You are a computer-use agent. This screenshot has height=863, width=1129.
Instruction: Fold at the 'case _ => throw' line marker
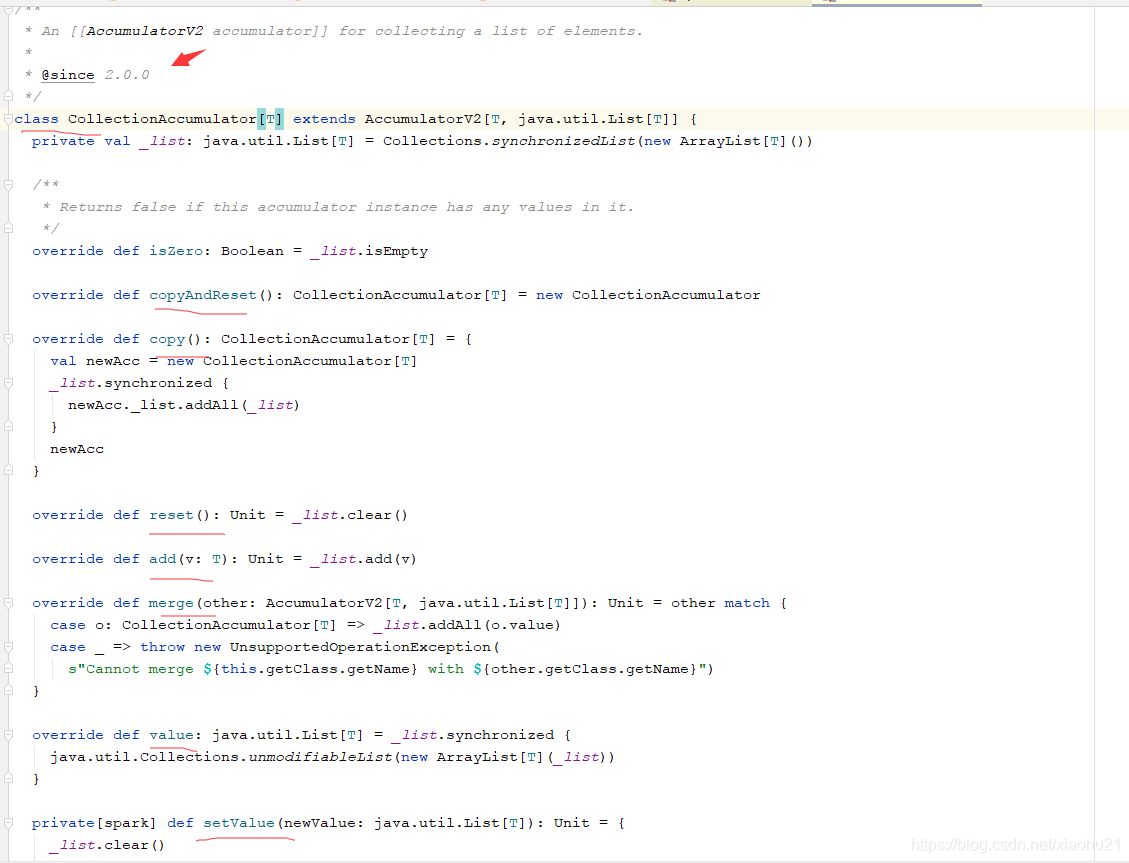coord(9,647)
